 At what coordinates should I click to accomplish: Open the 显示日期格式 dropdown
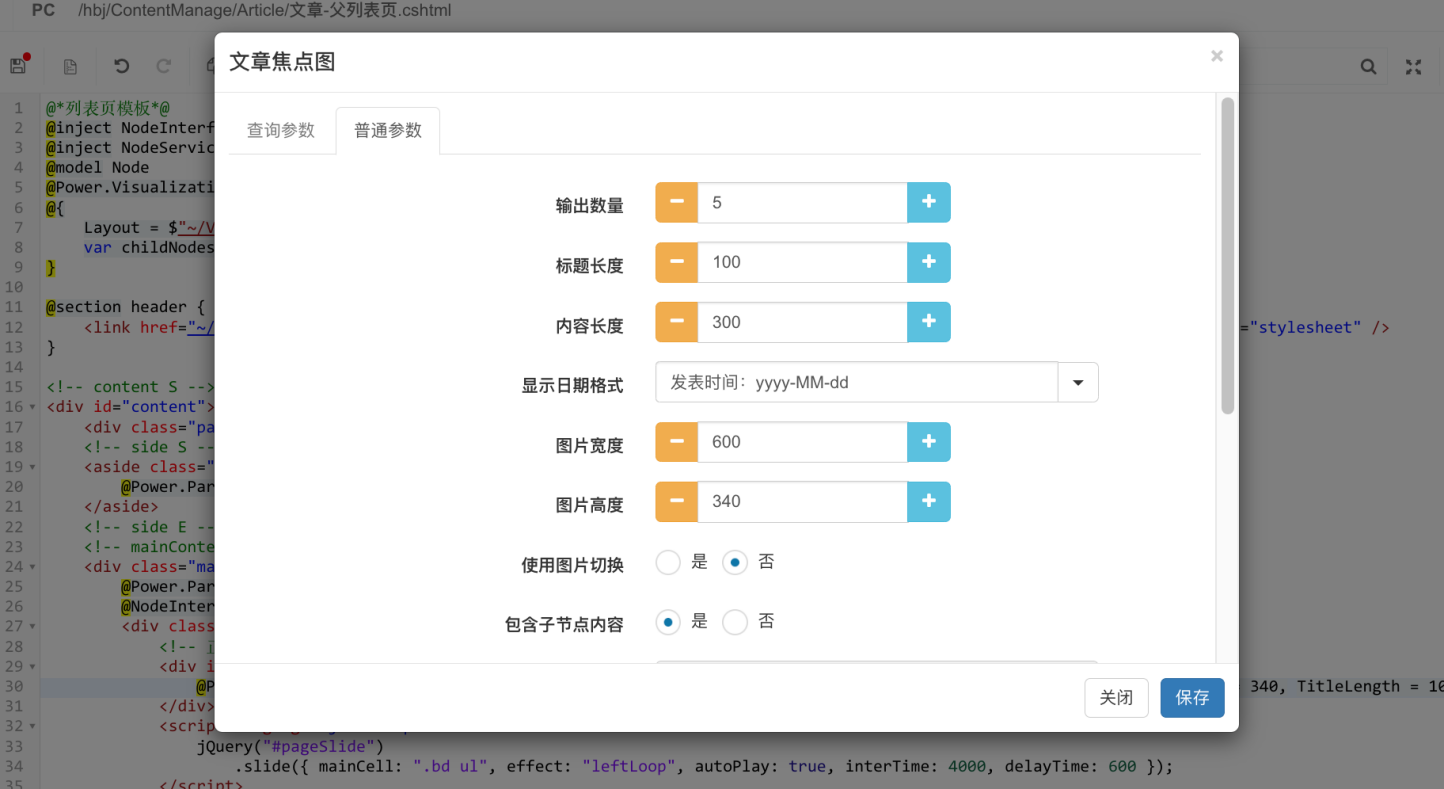click(1077, 382)
